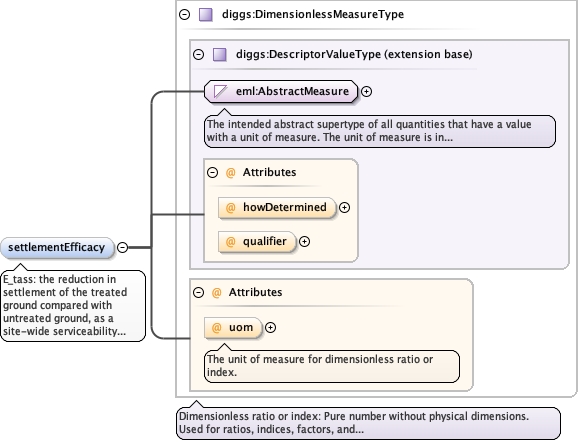Click the diggs:DimensionlessMeasureType complex type icon
The width and height of the screenshot is (579, 443).
[206, 14]
